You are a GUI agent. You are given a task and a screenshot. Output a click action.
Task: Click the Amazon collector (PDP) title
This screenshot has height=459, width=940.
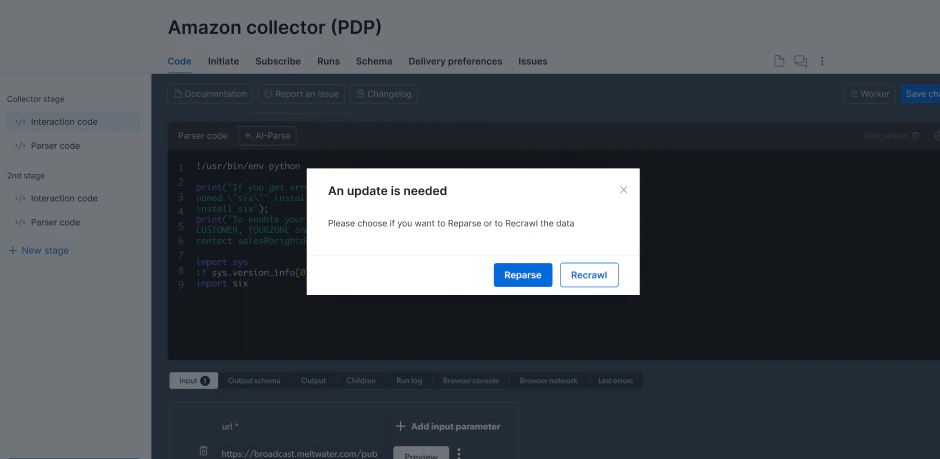275,27
